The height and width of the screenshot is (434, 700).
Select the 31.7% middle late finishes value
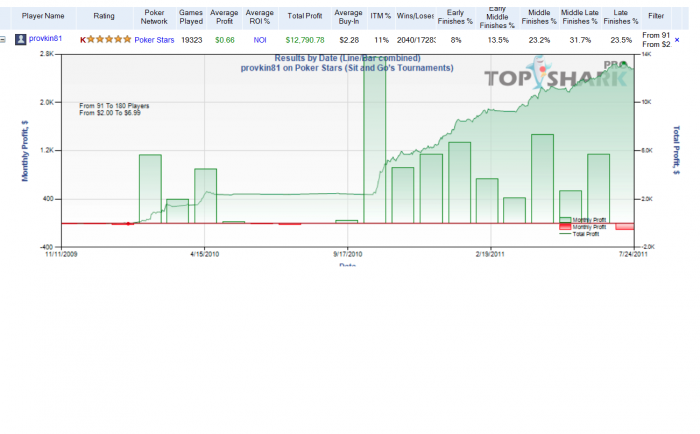coord(580,40)
